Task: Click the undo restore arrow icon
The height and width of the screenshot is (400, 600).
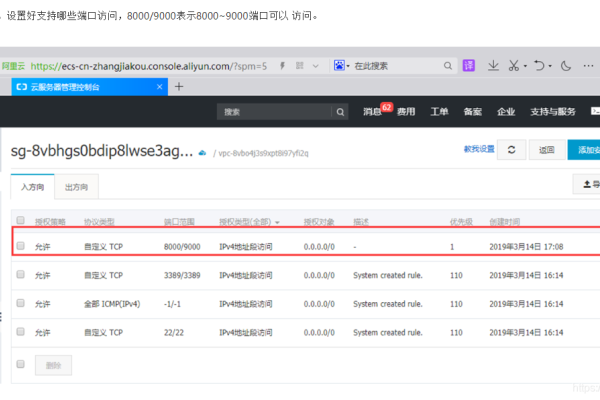Action: point(539,65)
